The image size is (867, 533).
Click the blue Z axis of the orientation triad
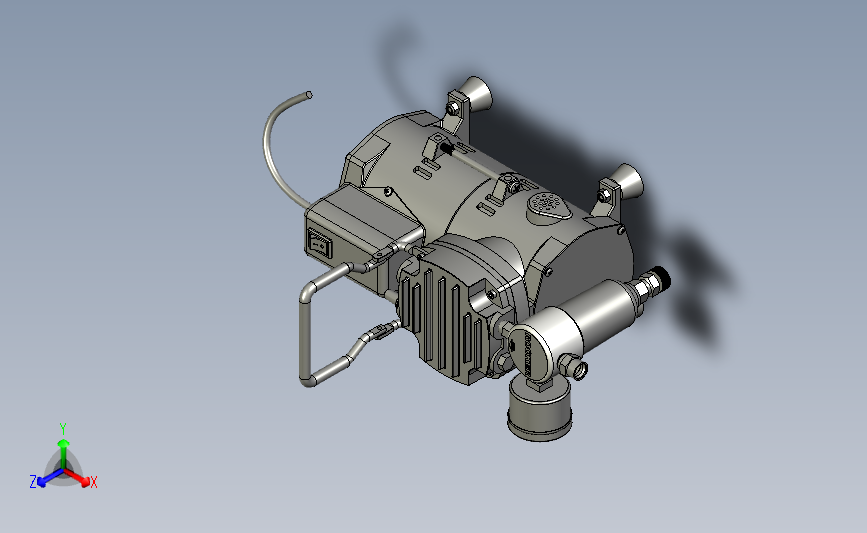click(46, 478)
